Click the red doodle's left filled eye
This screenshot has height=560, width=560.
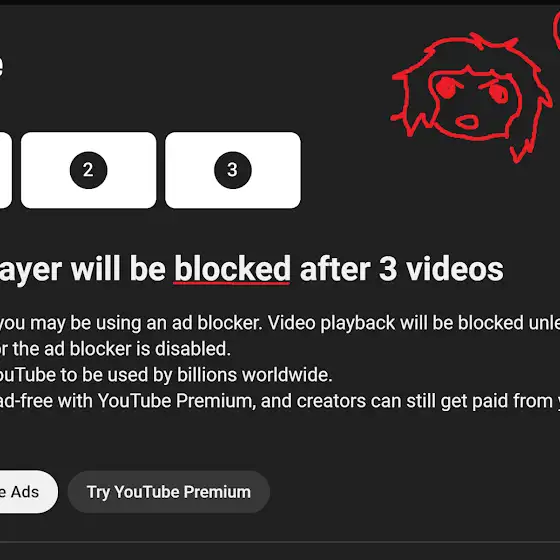(446, 88)
